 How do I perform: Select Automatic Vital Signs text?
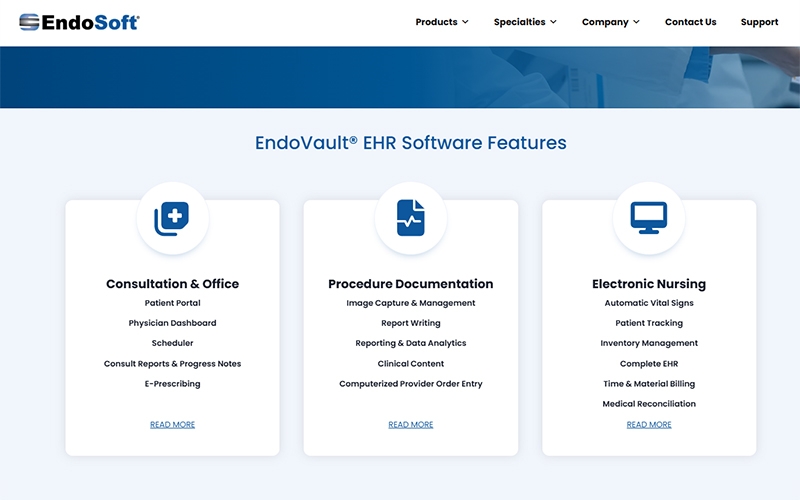coord(649,303)
